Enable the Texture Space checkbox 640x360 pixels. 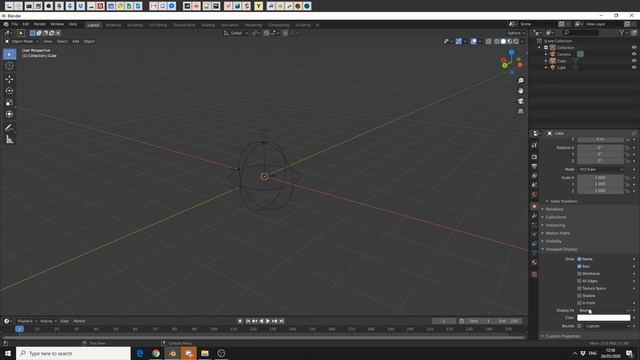(579, 289)
